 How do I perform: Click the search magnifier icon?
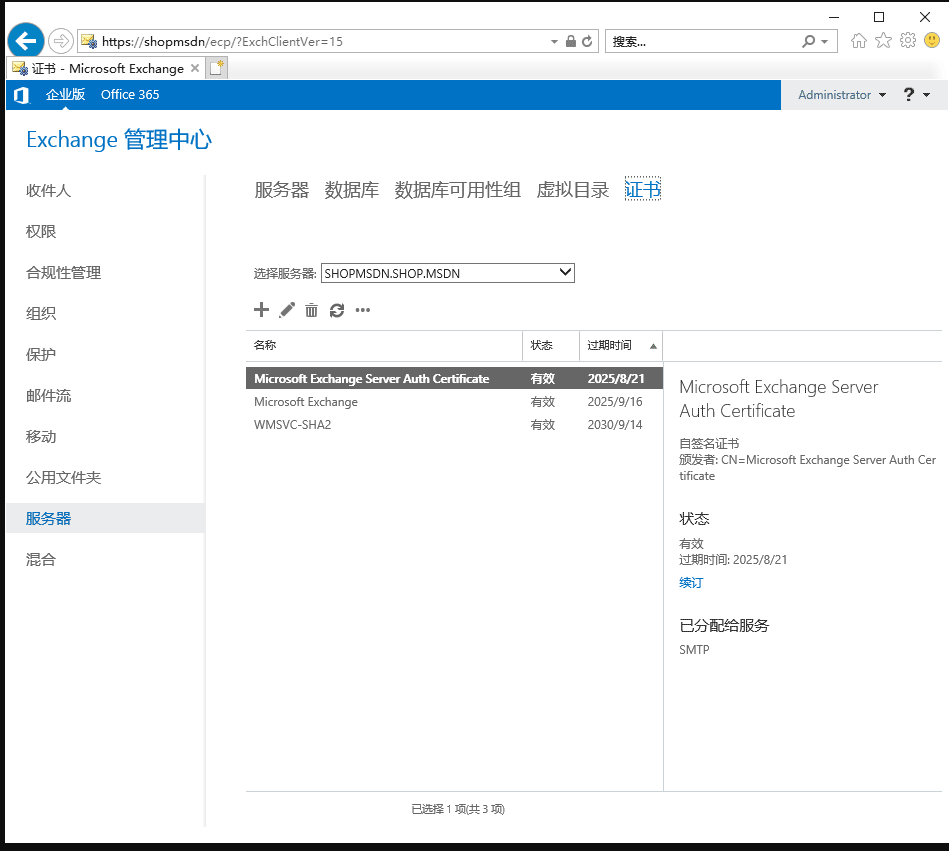[809, 41]
